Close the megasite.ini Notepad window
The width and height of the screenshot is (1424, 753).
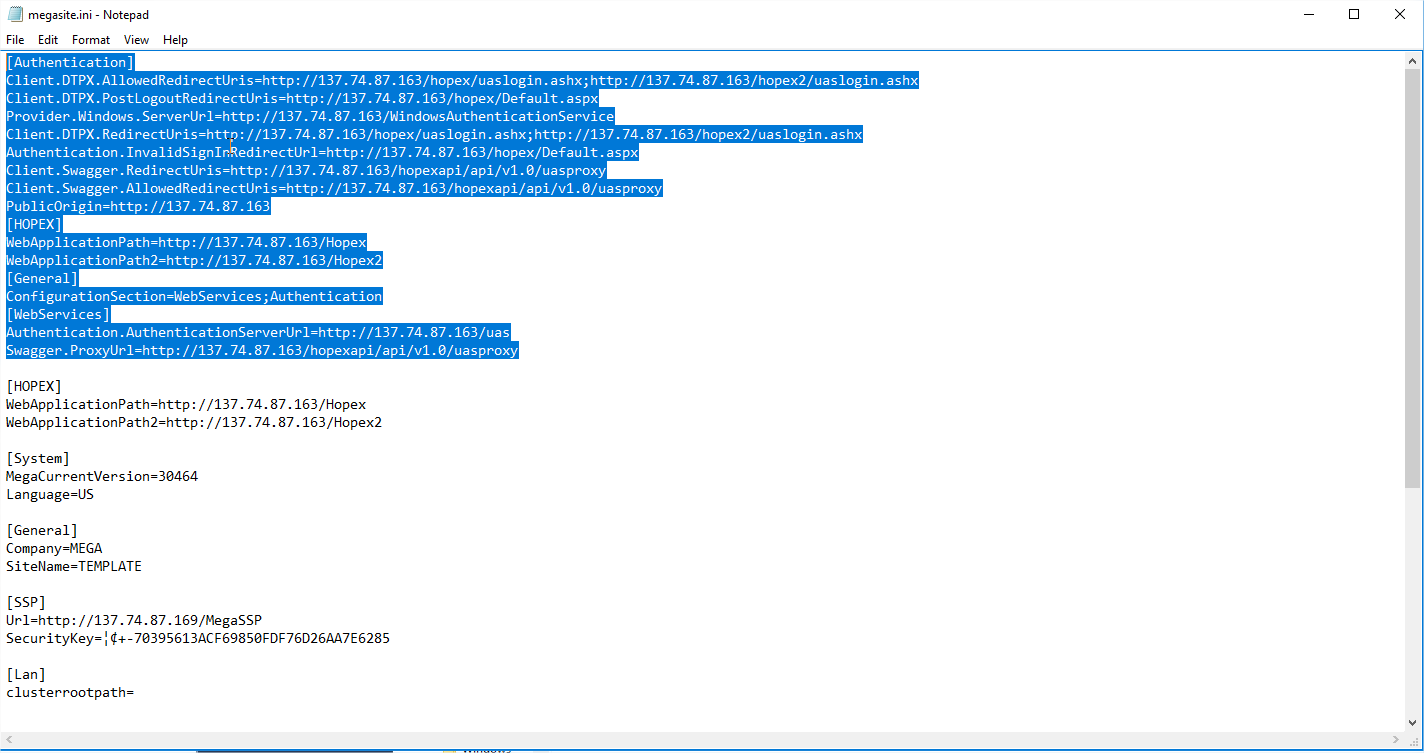(1400, 14)
